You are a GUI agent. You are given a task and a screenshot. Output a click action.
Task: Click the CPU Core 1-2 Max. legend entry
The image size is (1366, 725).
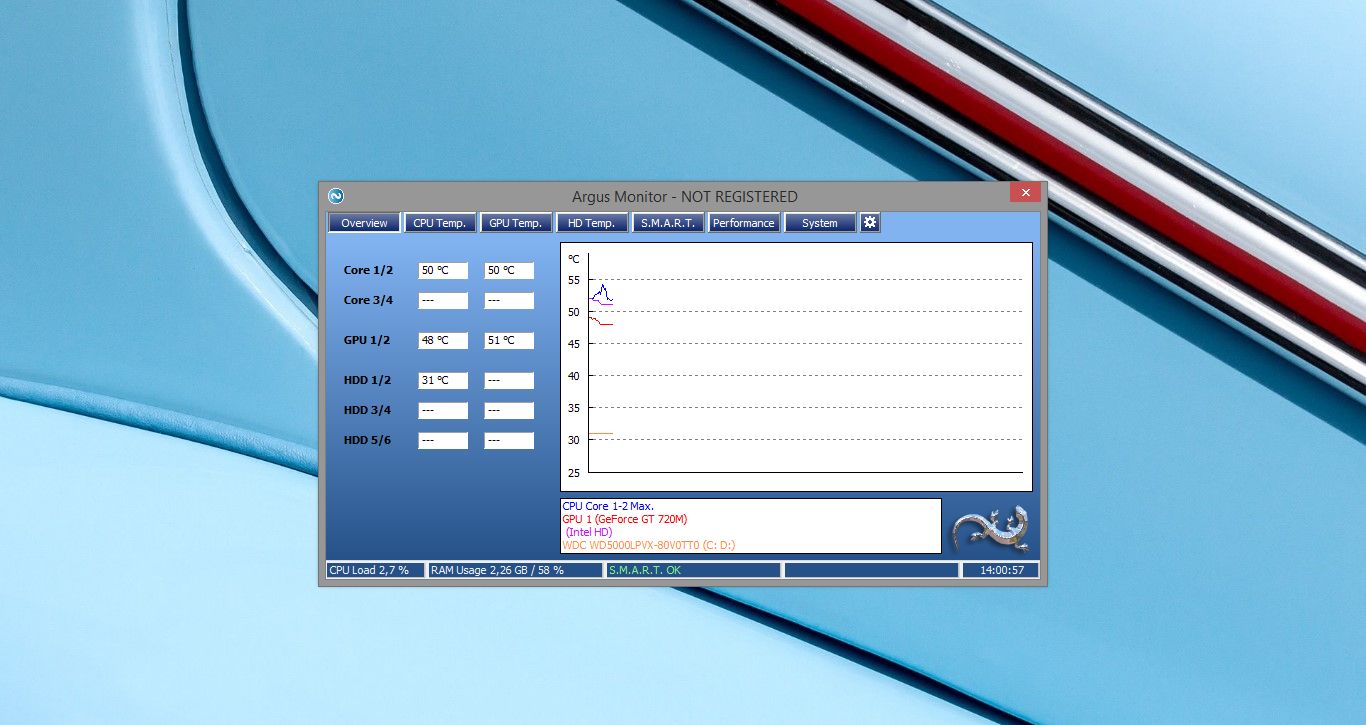608,506
